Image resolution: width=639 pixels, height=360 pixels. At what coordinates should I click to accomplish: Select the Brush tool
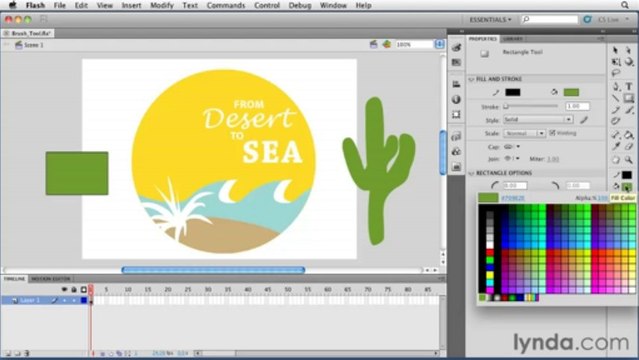pyautogui.click(x=629, y=110)
